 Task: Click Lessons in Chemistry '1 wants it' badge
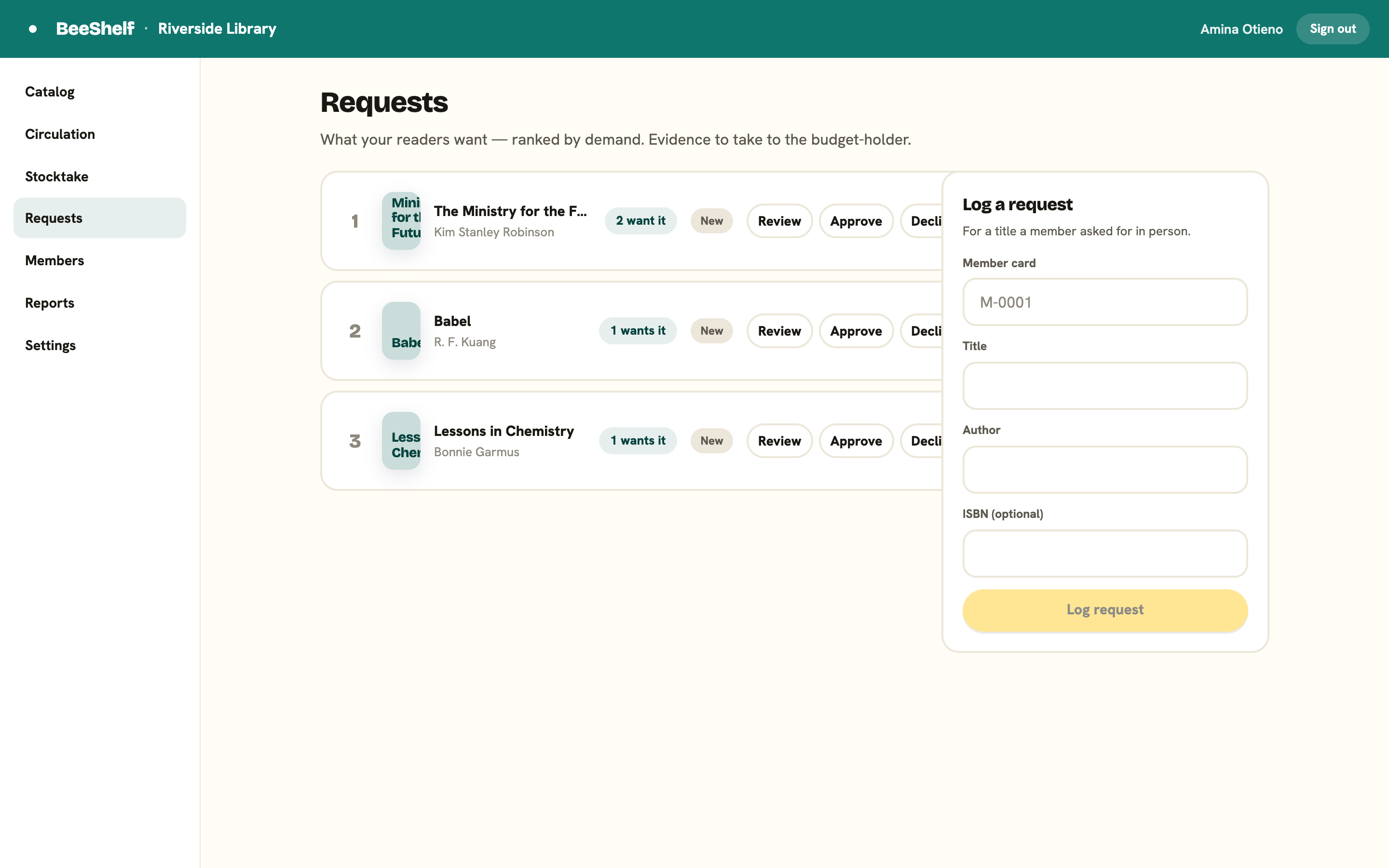638,441
